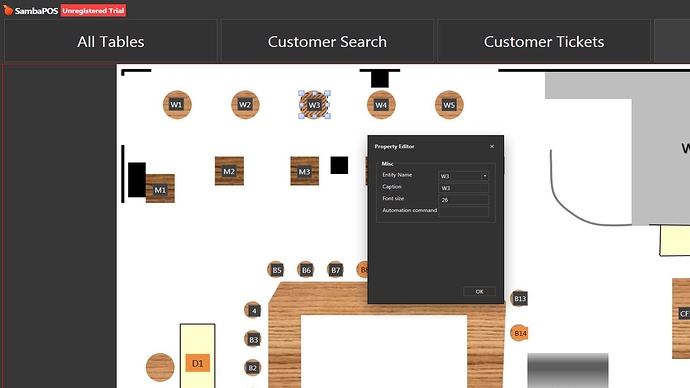The image size is (690, 388).
Task: Open the Entity Name dropdown arrow
Action: (484, 176)
